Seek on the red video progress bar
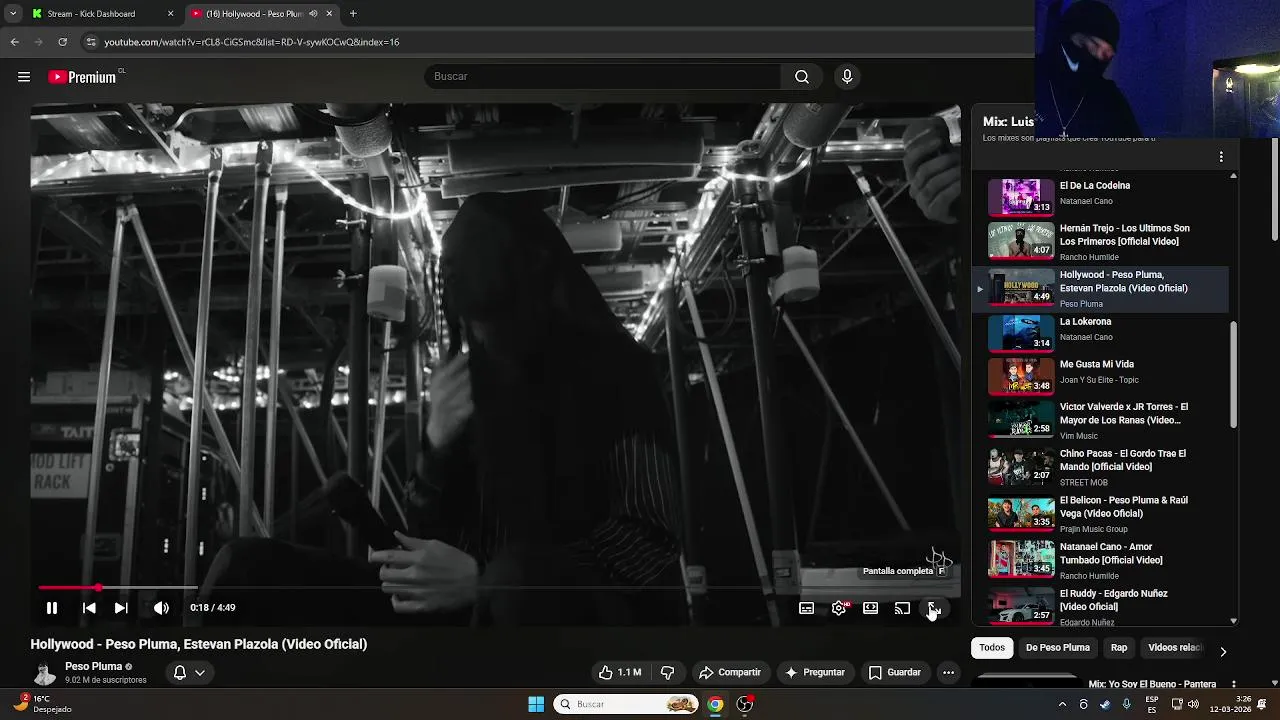The width and height of the screenshot is (1280, 720). [495, 588]
